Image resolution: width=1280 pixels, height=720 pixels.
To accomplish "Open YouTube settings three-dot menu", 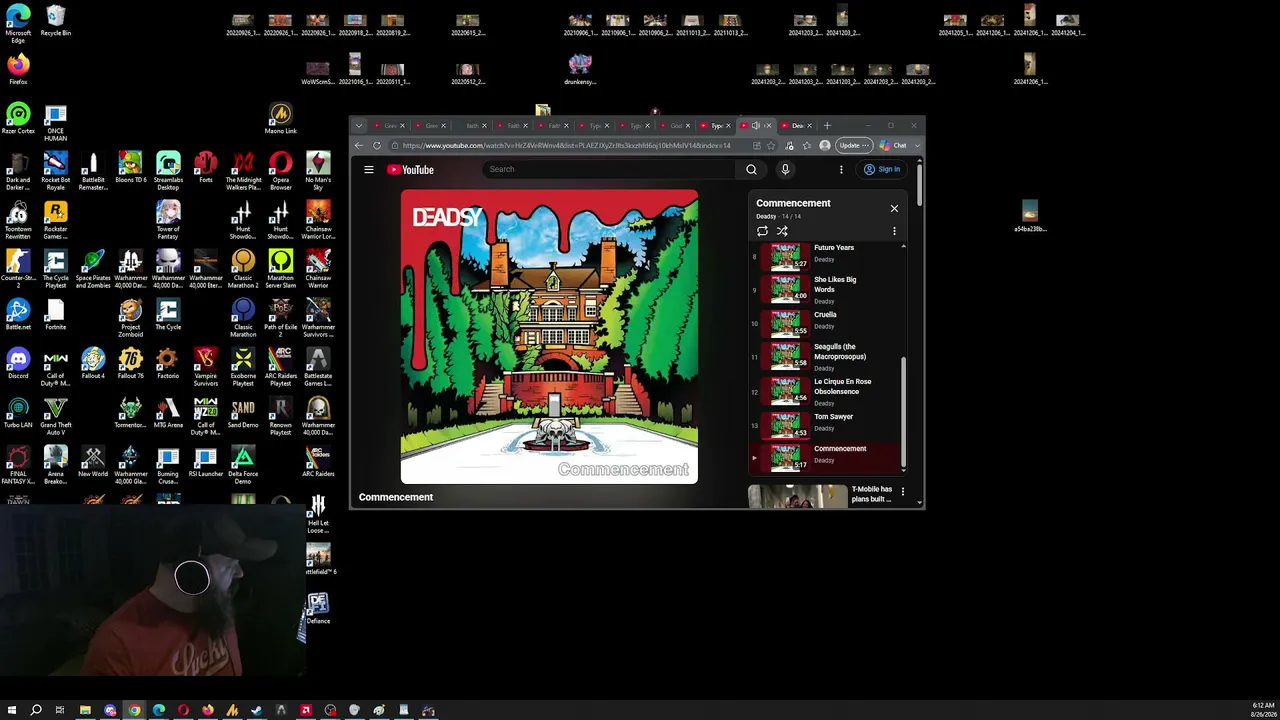I will [x=841, y=170].
